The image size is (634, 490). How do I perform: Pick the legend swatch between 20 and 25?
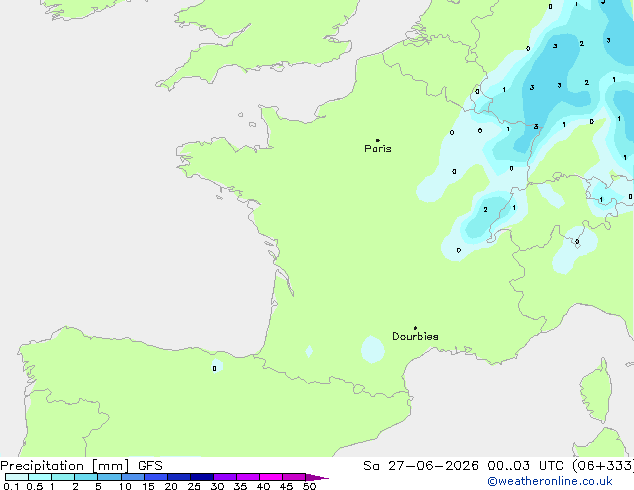tap(179, 477)
